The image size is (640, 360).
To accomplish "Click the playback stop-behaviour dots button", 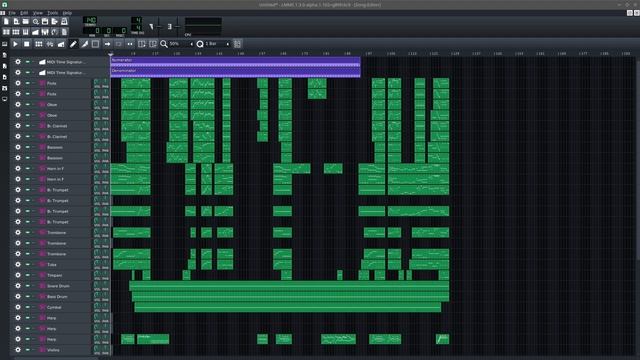I will tap(130, 44).
